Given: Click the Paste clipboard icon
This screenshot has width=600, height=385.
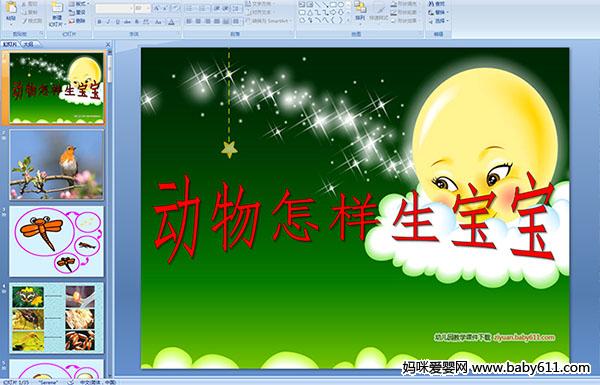Looking at the screenshot, I should click(x=11, y=8).
